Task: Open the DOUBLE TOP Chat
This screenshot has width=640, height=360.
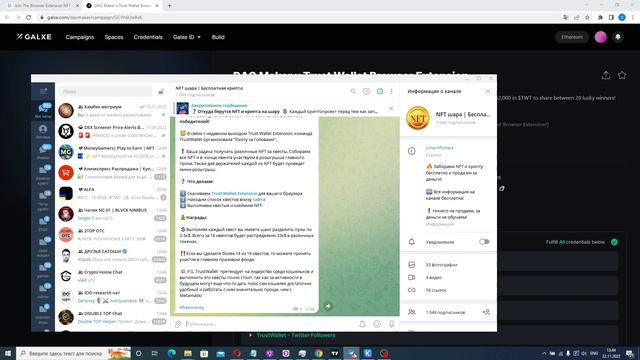Action: pos(112,318)
